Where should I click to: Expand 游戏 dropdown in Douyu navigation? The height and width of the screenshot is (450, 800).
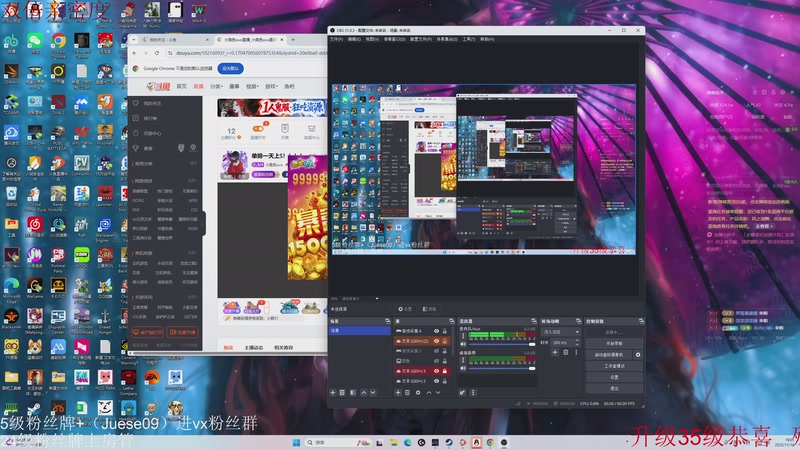(x=271, y=86)
